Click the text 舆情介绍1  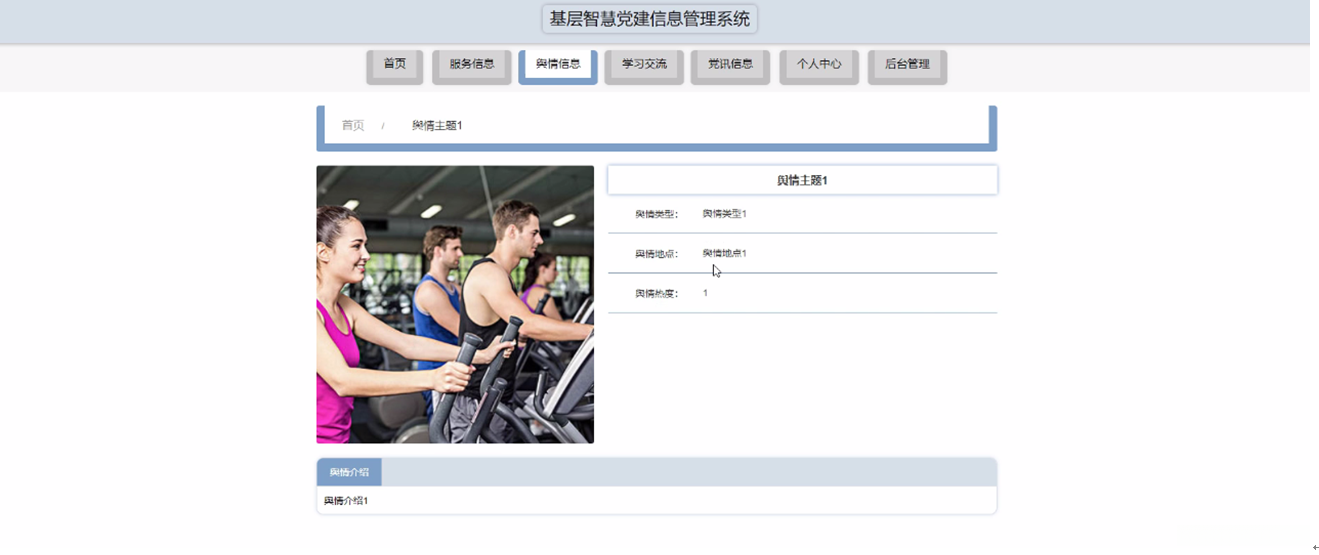346,500
